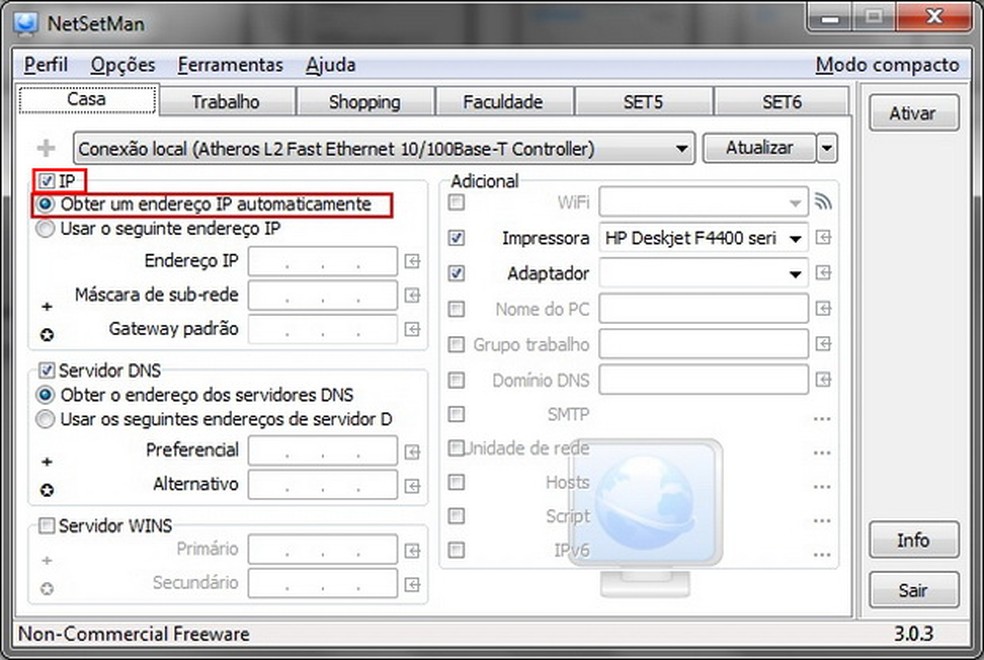
Task: Uncheck the Impressora checkbox
Action: pos(457,238)
